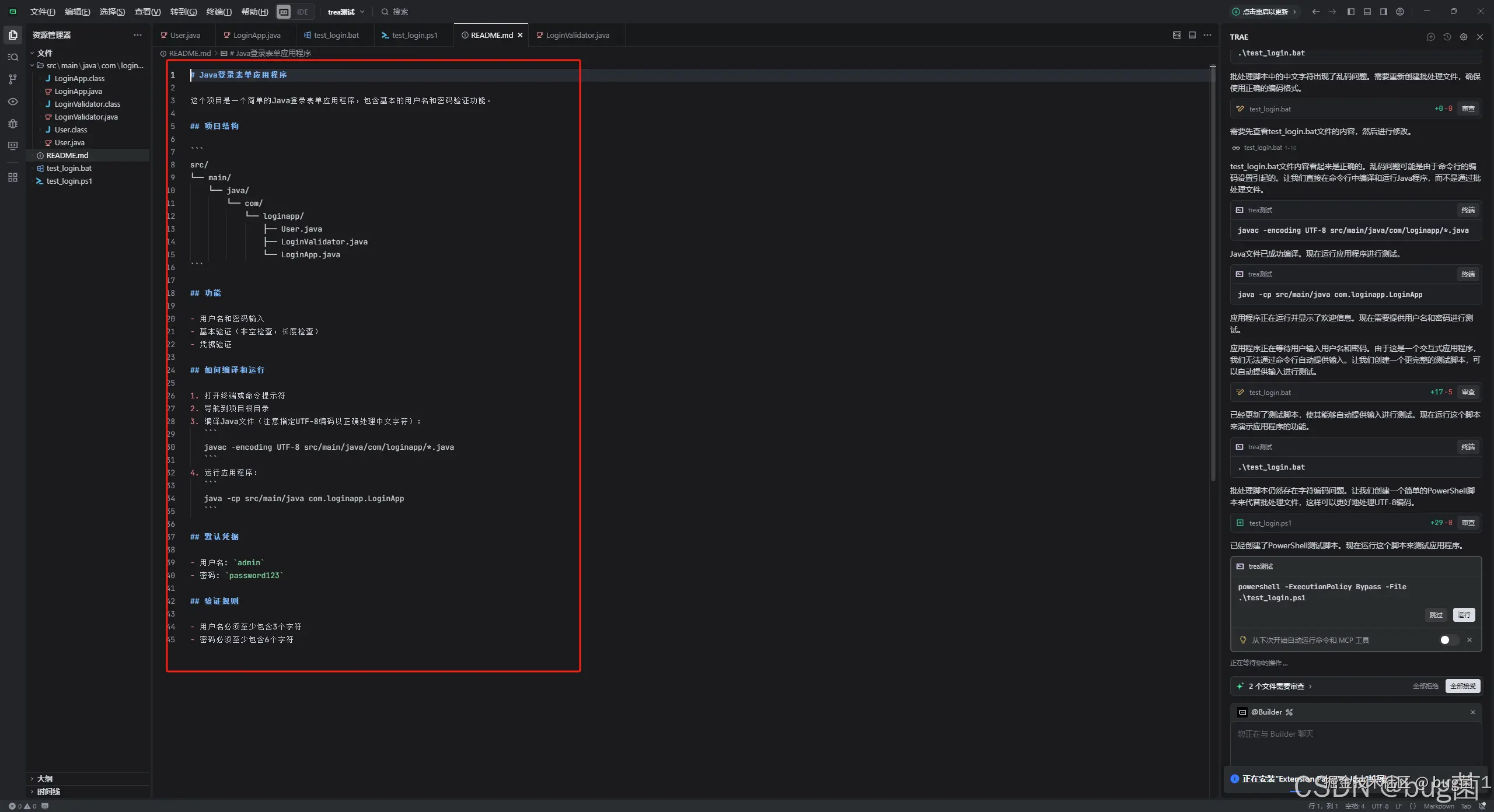Click README.md in the breadcrumb
Screen dimensions: 1494x812
click(x=190, y=53)
